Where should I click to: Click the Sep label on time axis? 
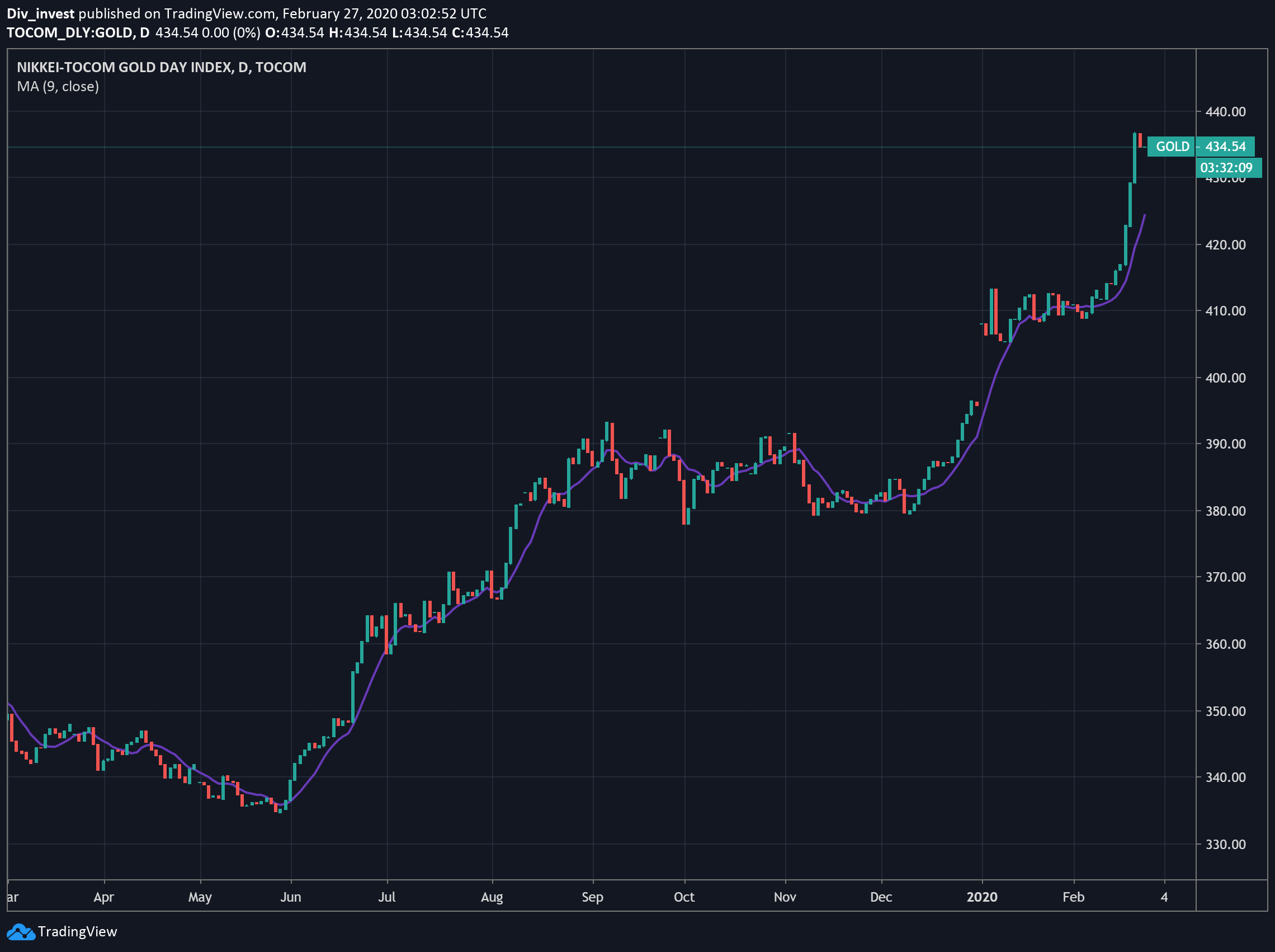[592, 897]
